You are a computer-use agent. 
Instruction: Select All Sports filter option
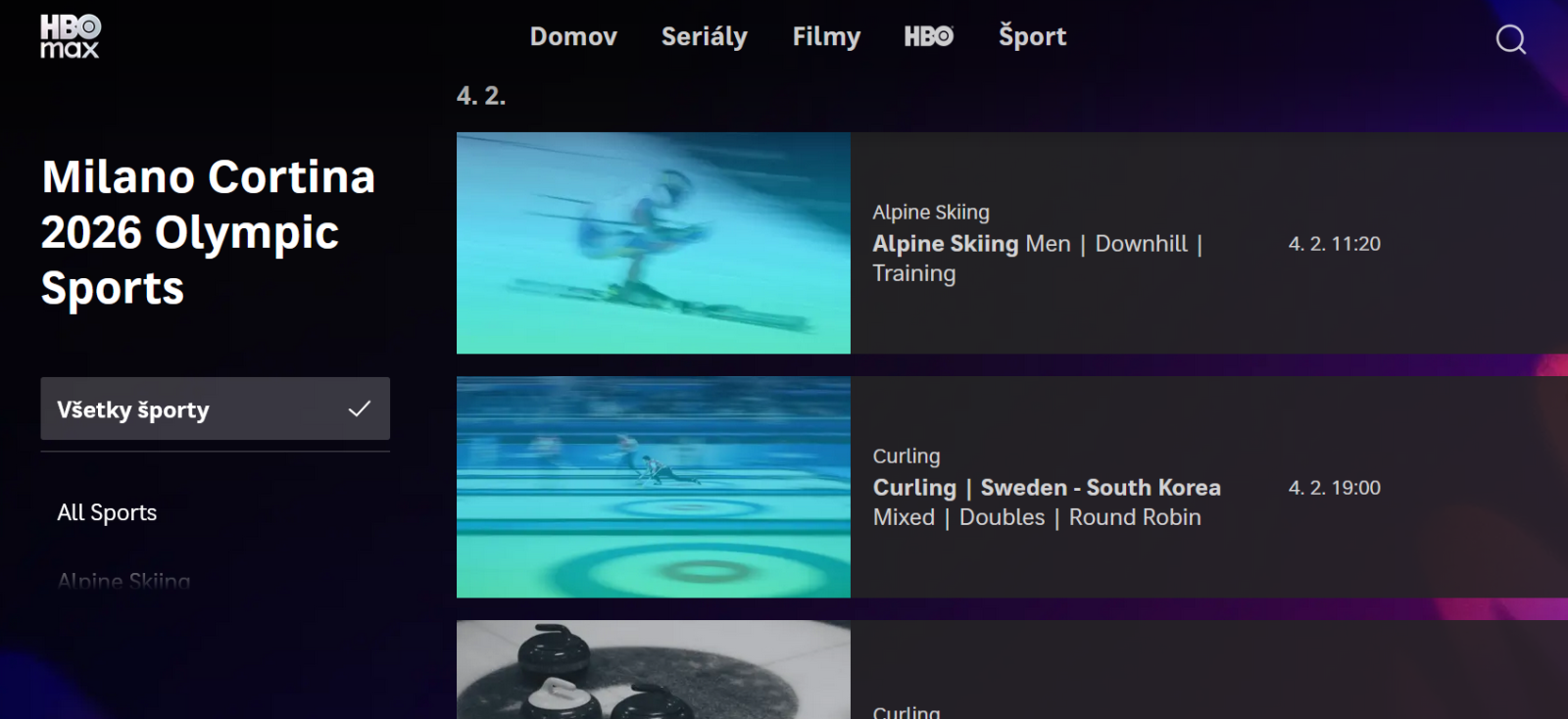pos(107,512)
